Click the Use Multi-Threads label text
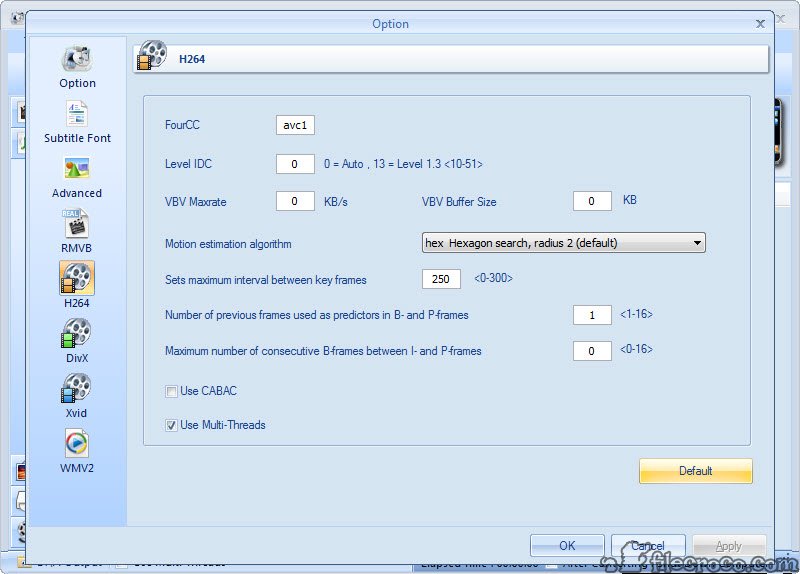This screenshot has height=574, width=800. pyautogui.click(x=223, y=425)
